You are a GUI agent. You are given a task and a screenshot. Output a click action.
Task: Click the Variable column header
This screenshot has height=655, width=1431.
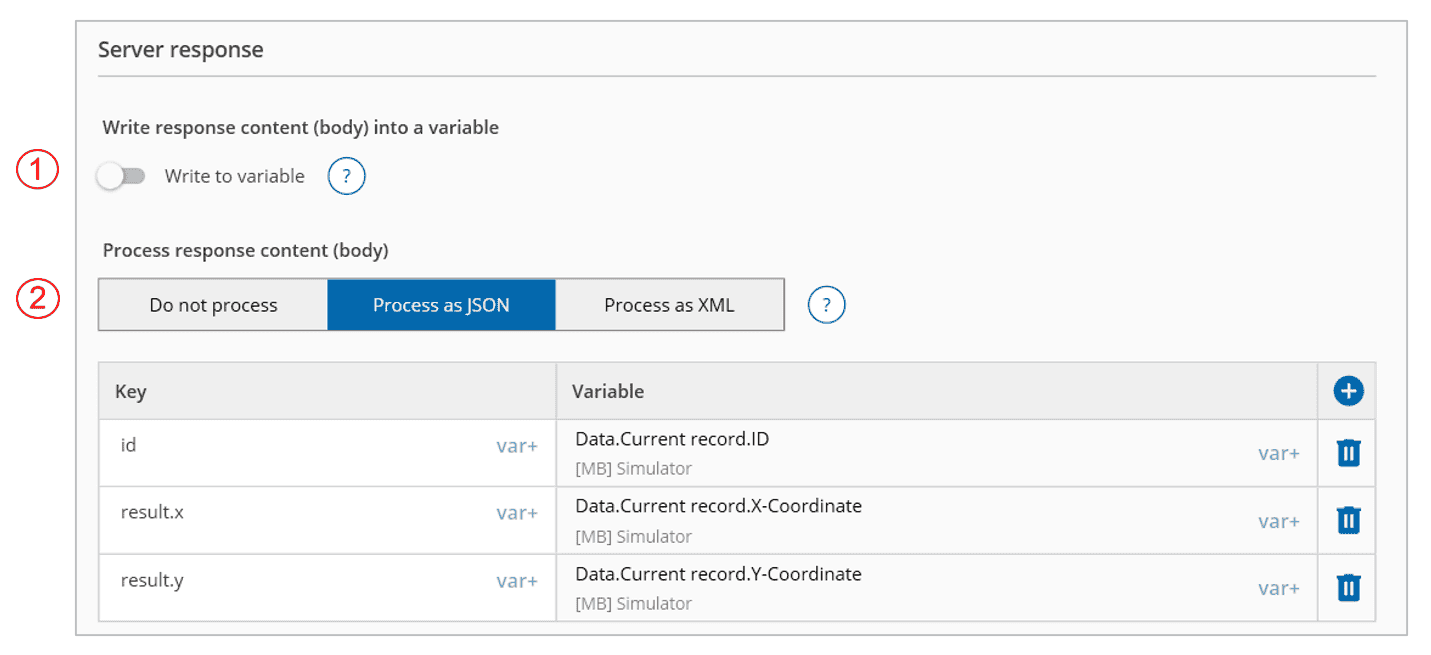(937, 391)
